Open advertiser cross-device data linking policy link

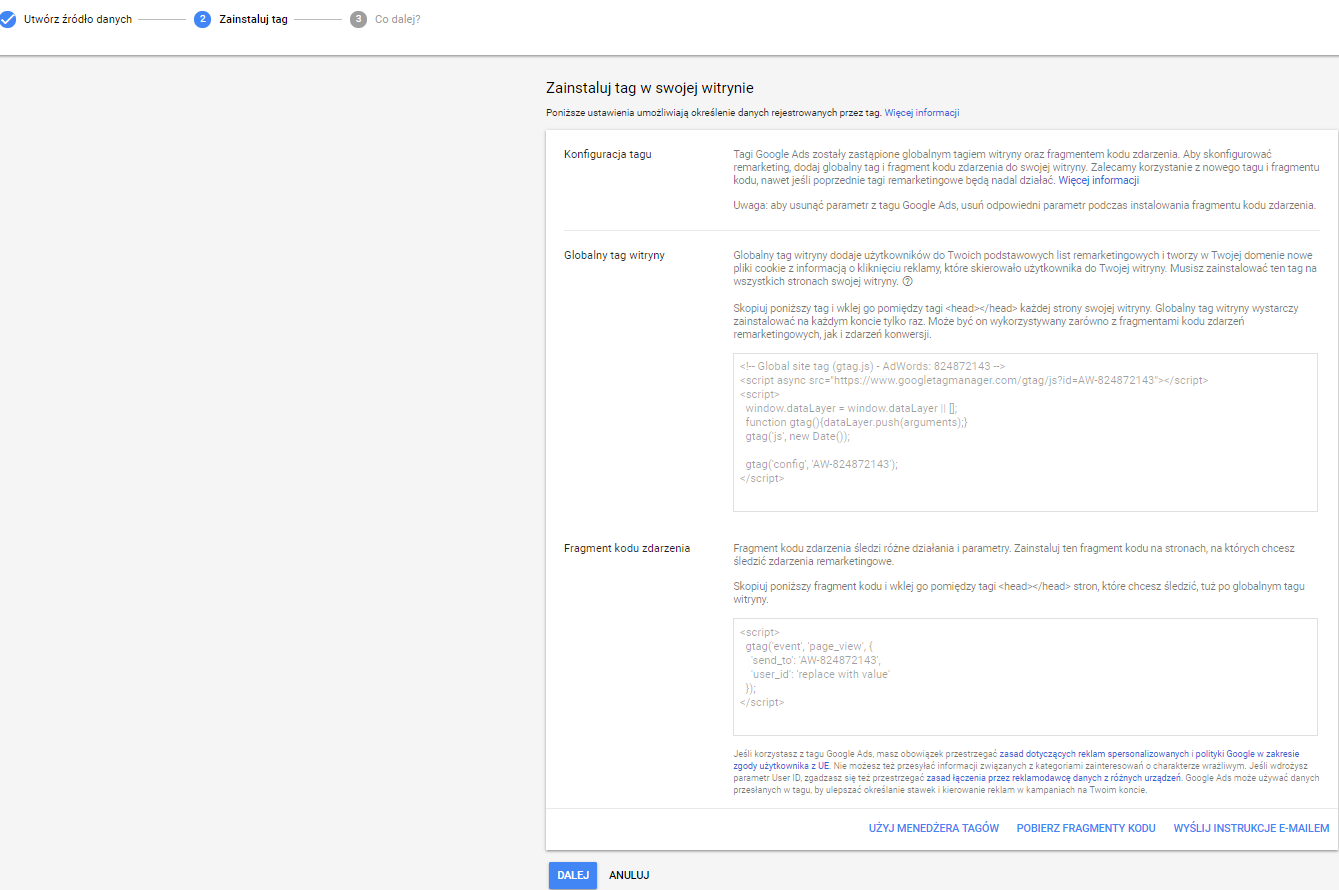(1056, 777)
